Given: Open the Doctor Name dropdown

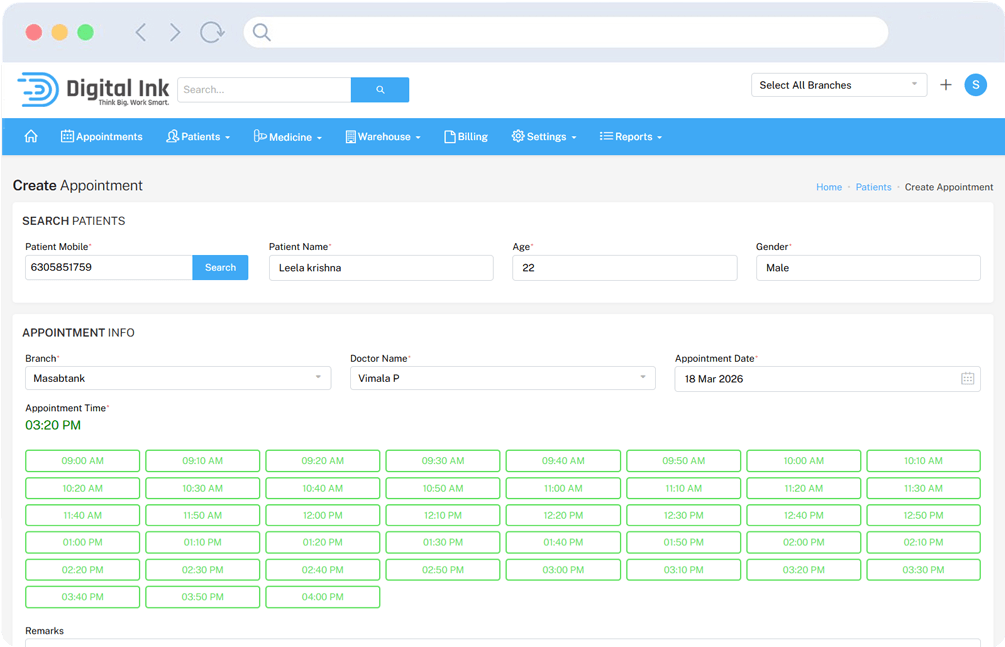Looking at the screenshot, I should (x=502, y=378).
